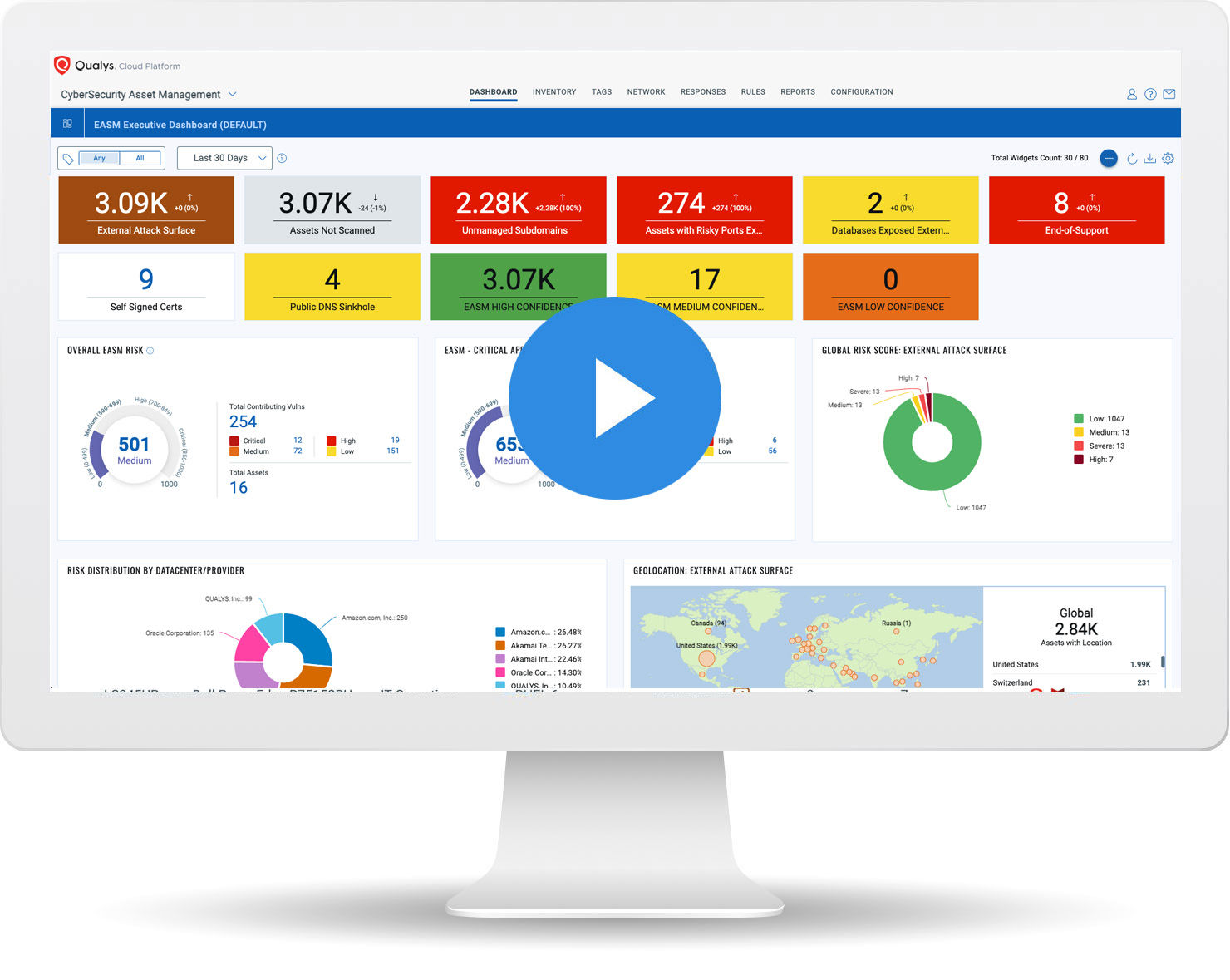Switch to the Dashboard tab
The width and height of the screenshot is (1230, 980).
pyautogui.click(x=493, y=92)
